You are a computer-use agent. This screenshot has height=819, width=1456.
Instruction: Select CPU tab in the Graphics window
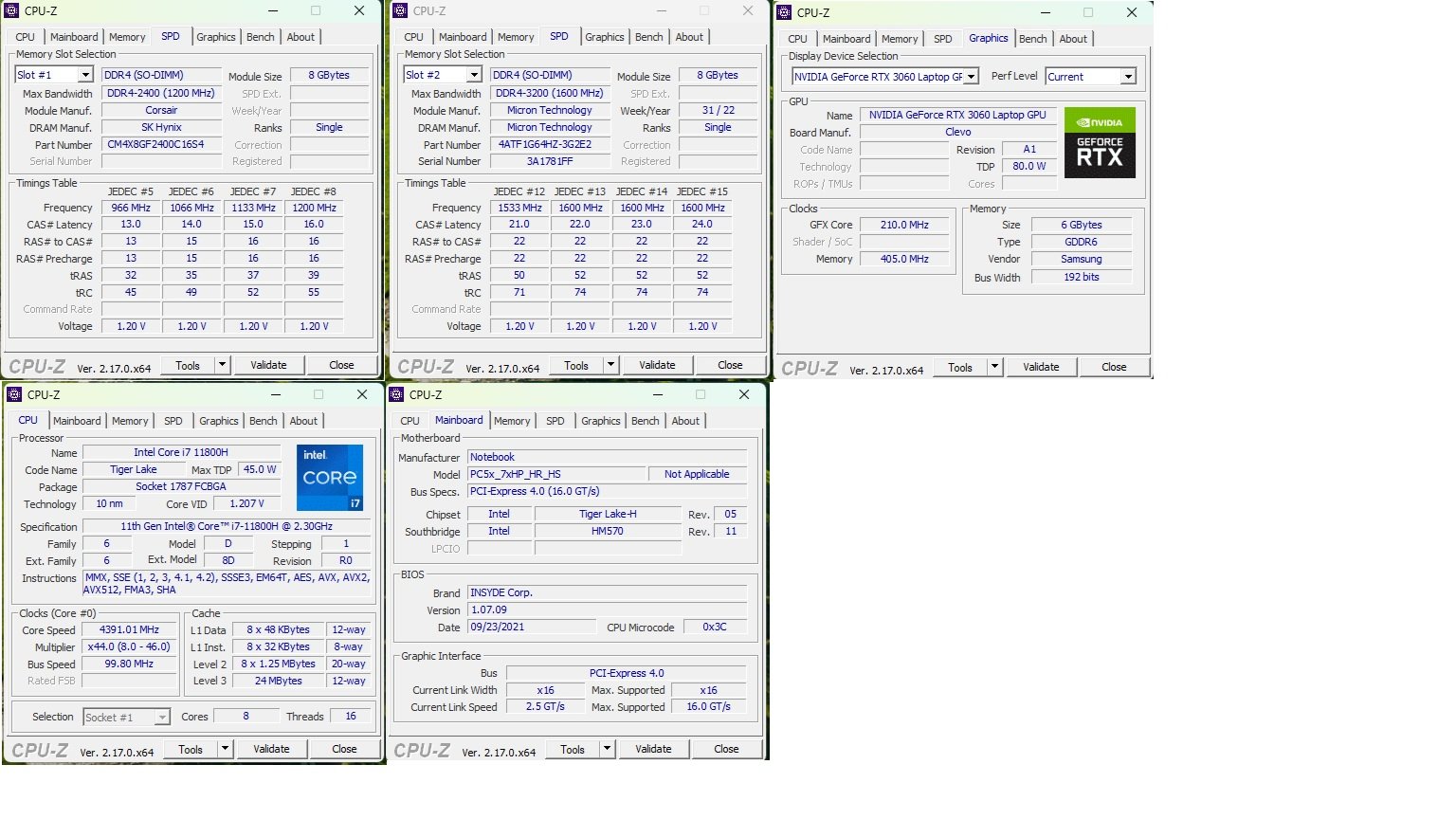click(x=798, y=39)
